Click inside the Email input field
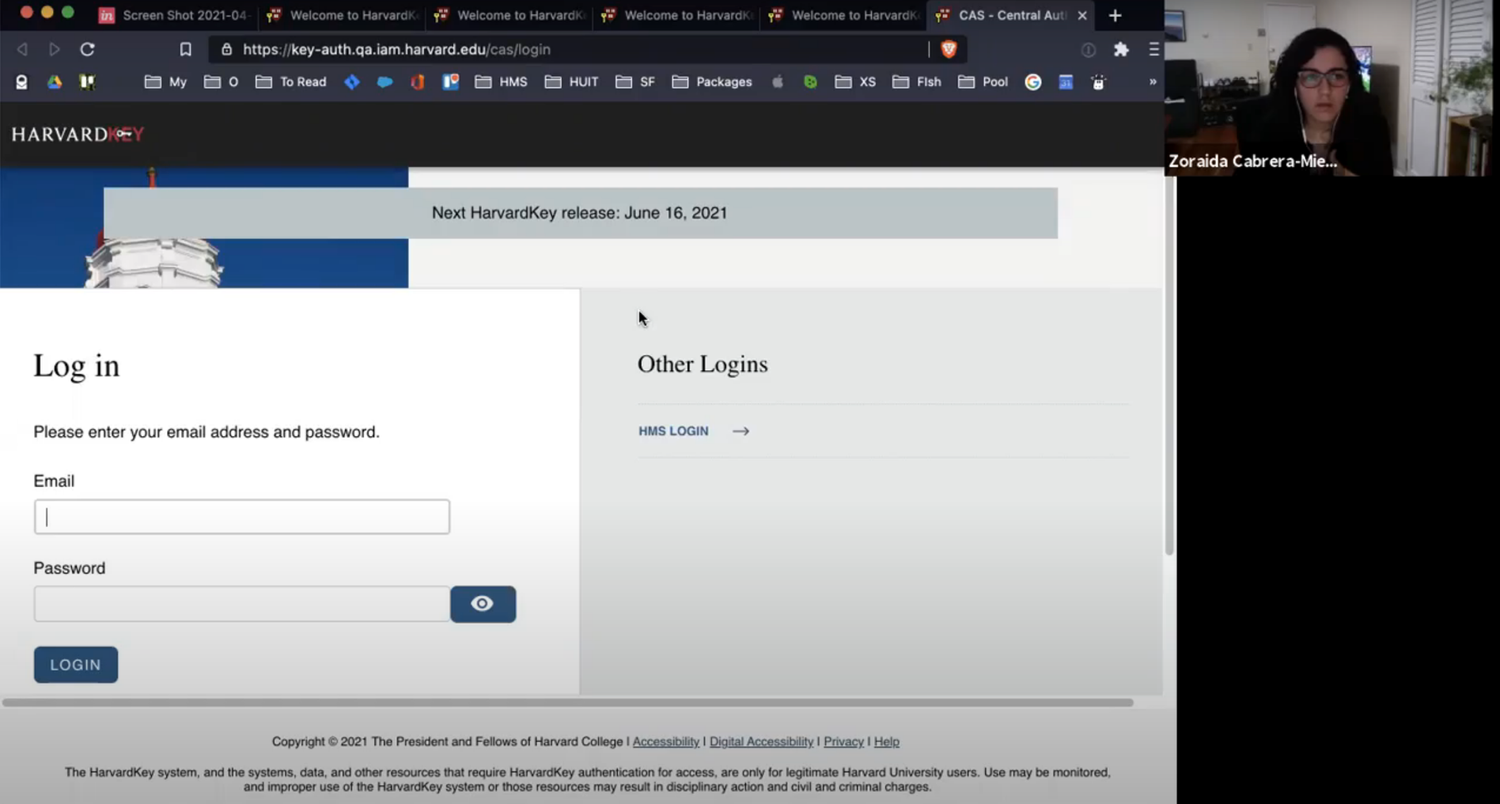1500x804 pixels. coord(241,516)
